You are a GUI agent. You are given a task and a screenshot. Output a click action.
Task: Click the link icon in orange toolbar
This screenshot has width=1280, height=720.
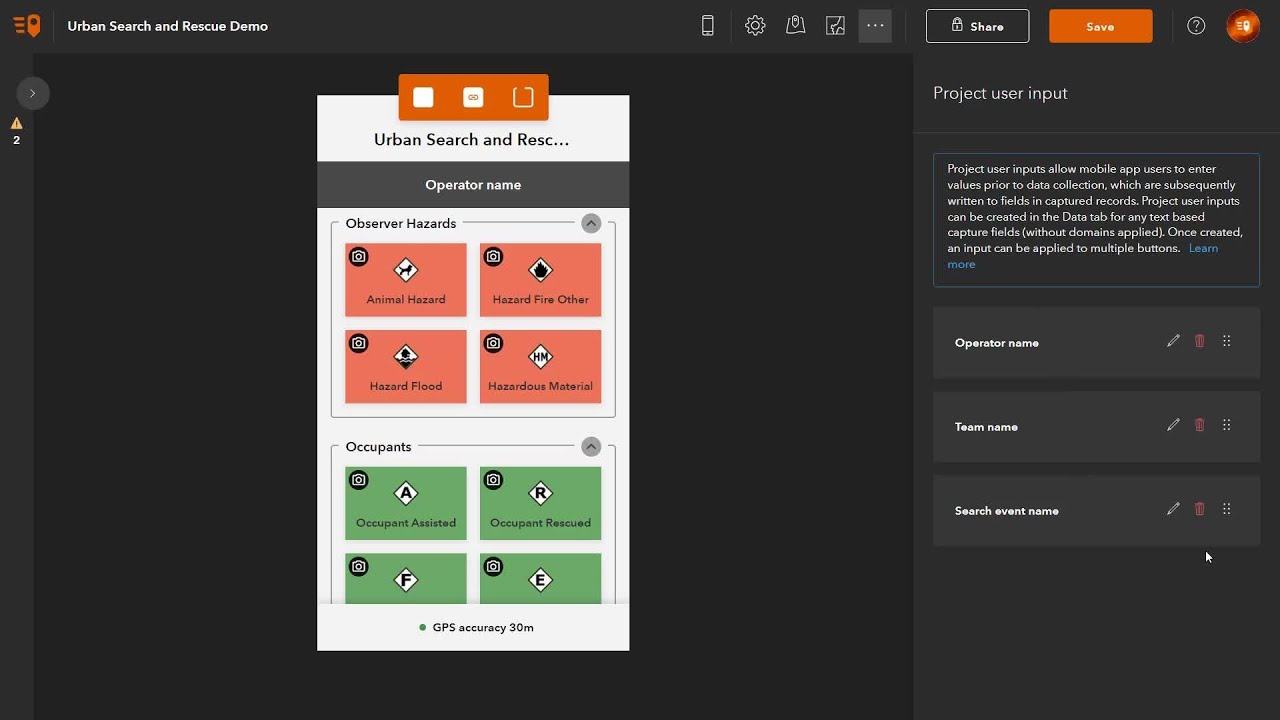473,97
